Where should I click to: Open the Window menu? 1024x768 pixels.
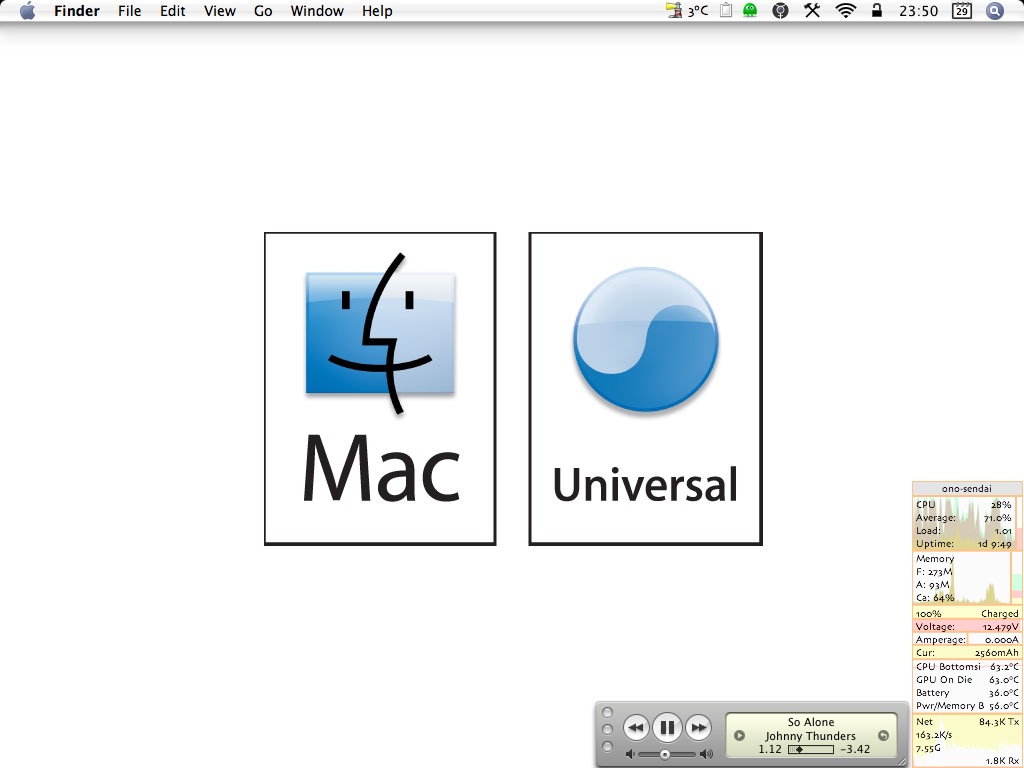click(x=317, y=11)
